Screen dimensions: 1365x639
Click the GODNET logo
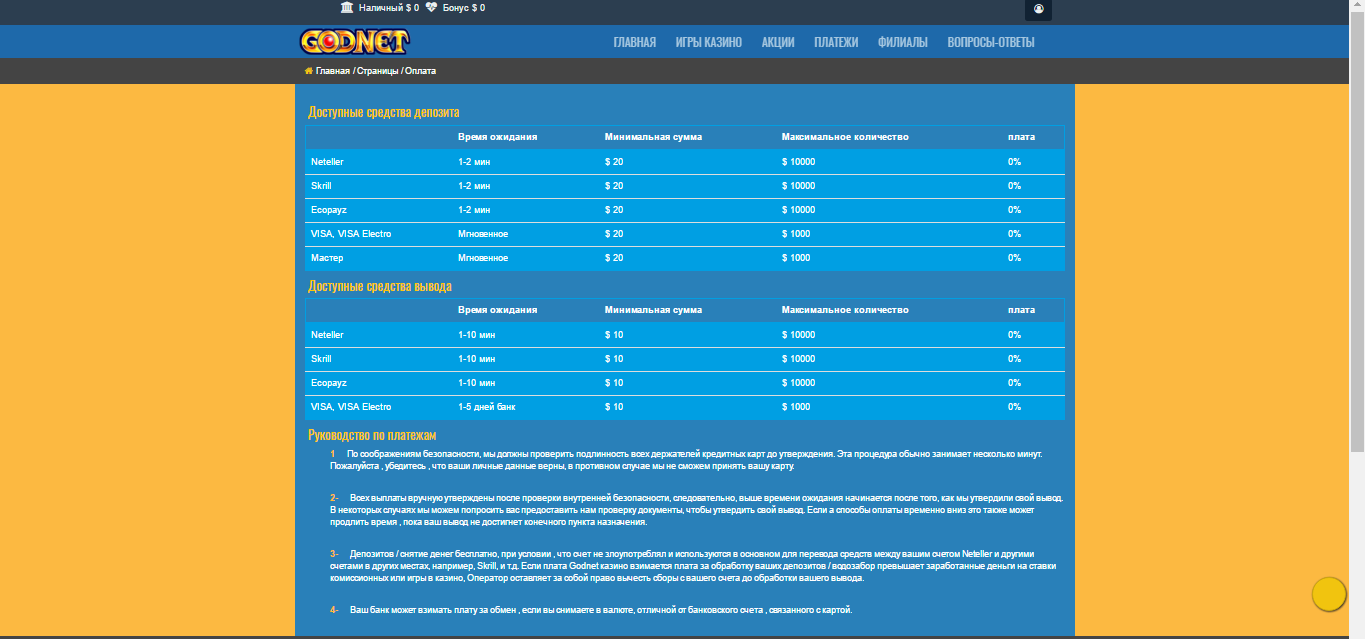[354, 42]
